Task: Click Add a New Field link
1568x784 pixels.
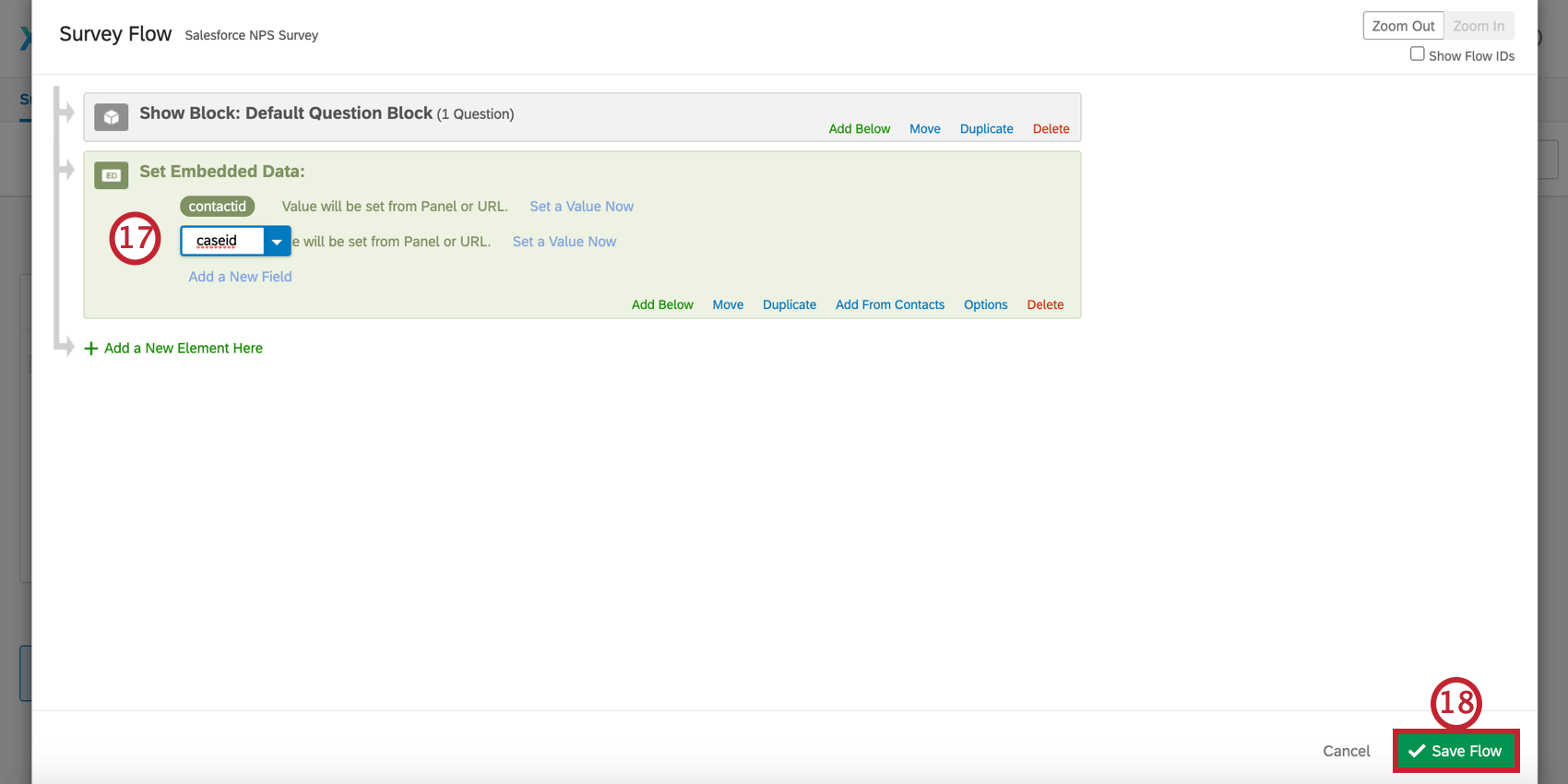Action: (x=240, y=277)
